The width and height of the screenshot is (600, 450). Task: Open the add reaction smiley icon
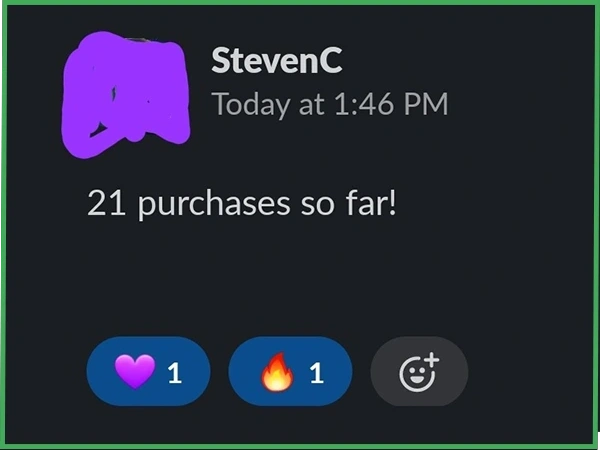(419, 372)
